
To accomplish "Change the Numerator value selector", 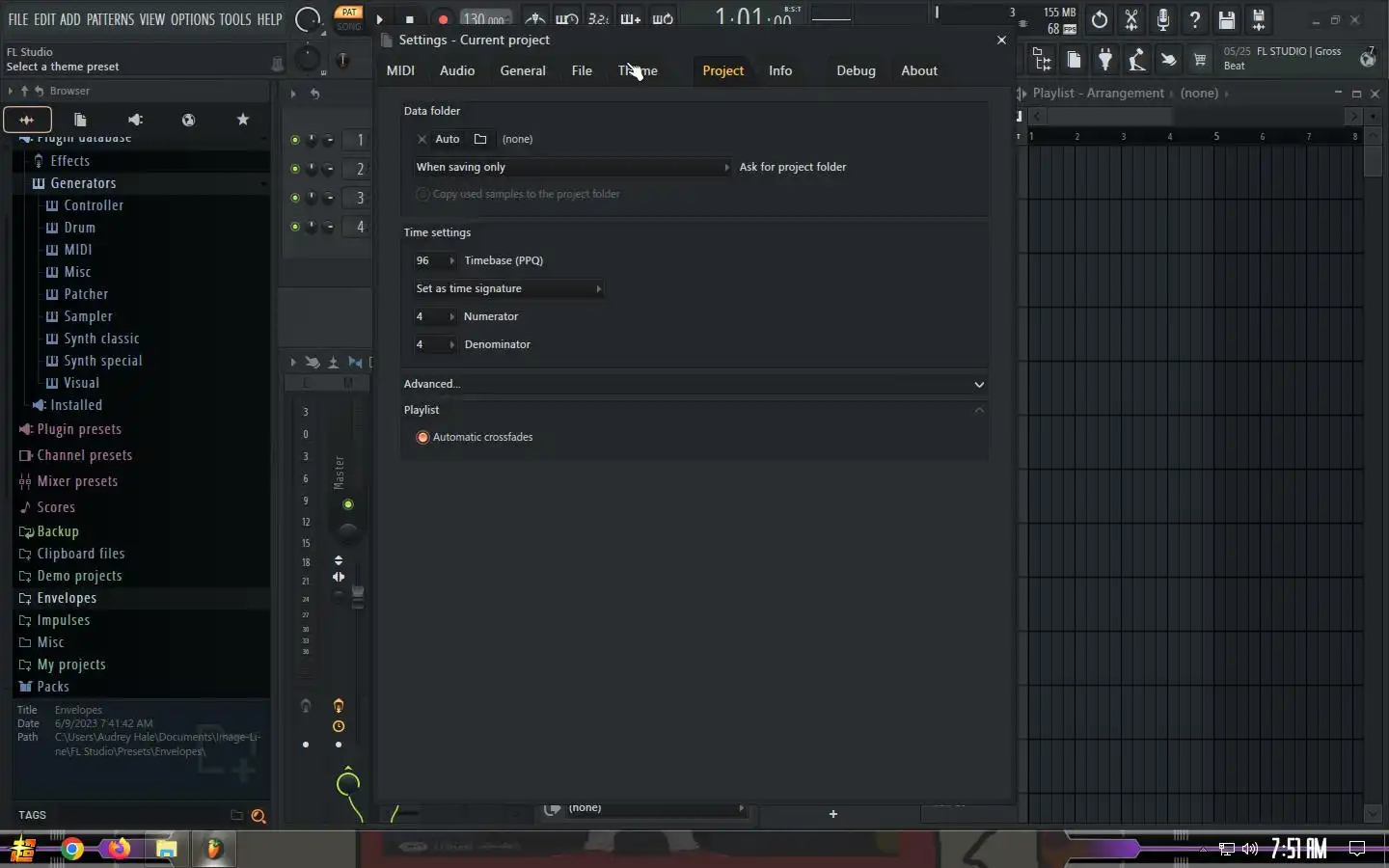I will 435,316.
